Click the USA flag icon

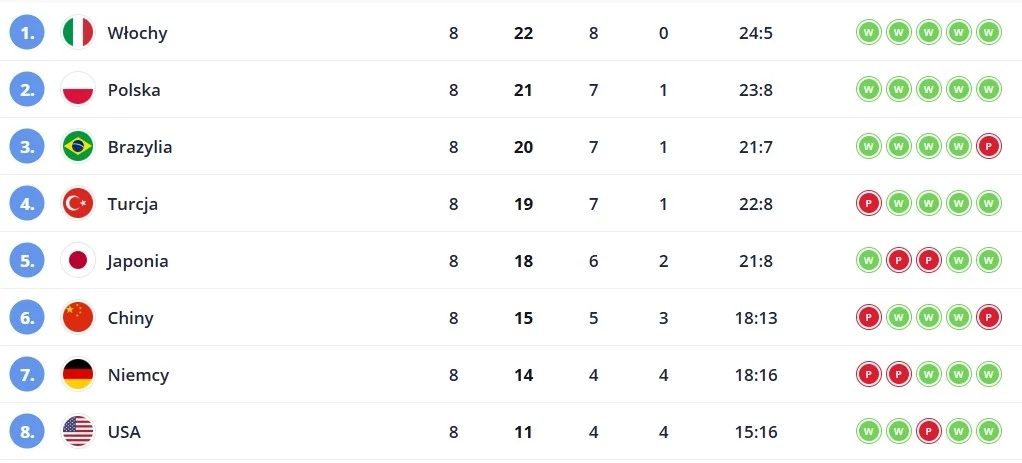(78, 432)
